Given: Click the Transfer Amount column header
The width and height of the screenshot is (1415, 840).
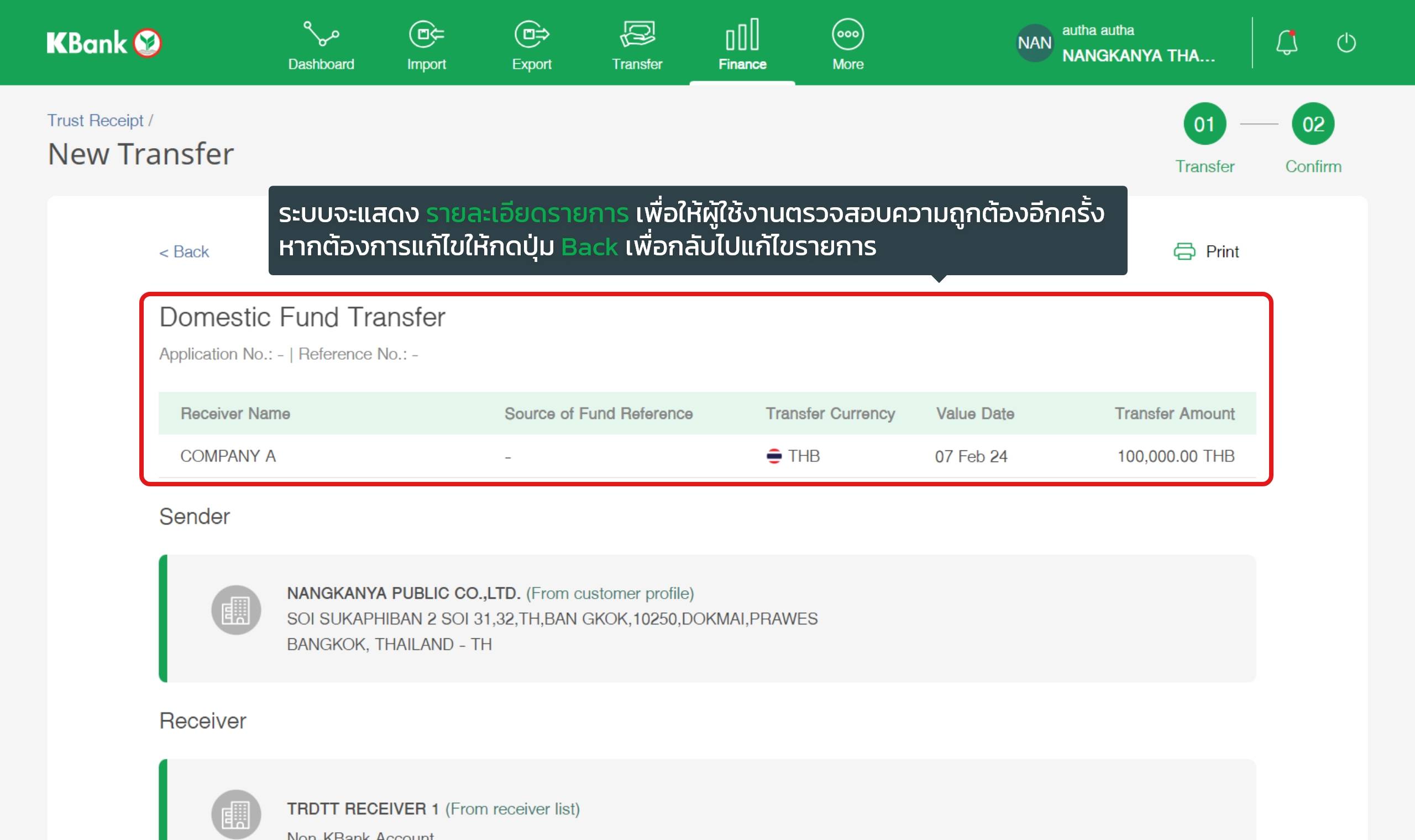Looking at the screenshot, I should click(1174, 413).
